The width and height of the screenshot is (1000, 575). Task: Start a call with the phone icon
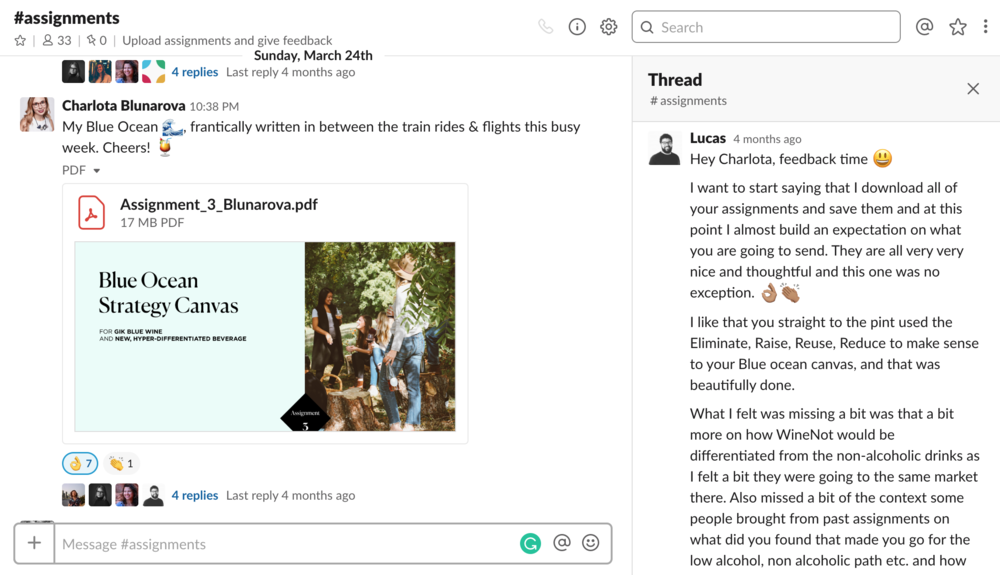pyautogui.click(x=545, y=27)
